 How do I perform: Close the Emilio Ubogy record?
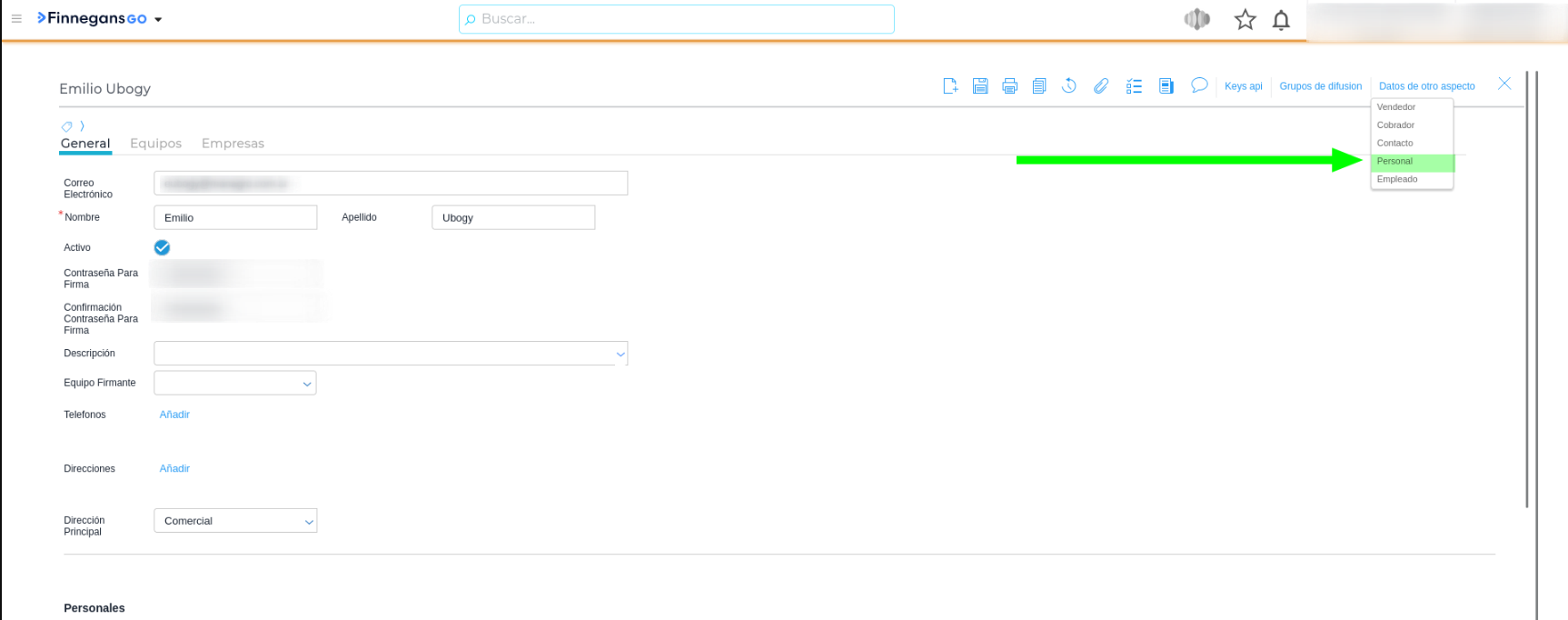pos(1504,84)
